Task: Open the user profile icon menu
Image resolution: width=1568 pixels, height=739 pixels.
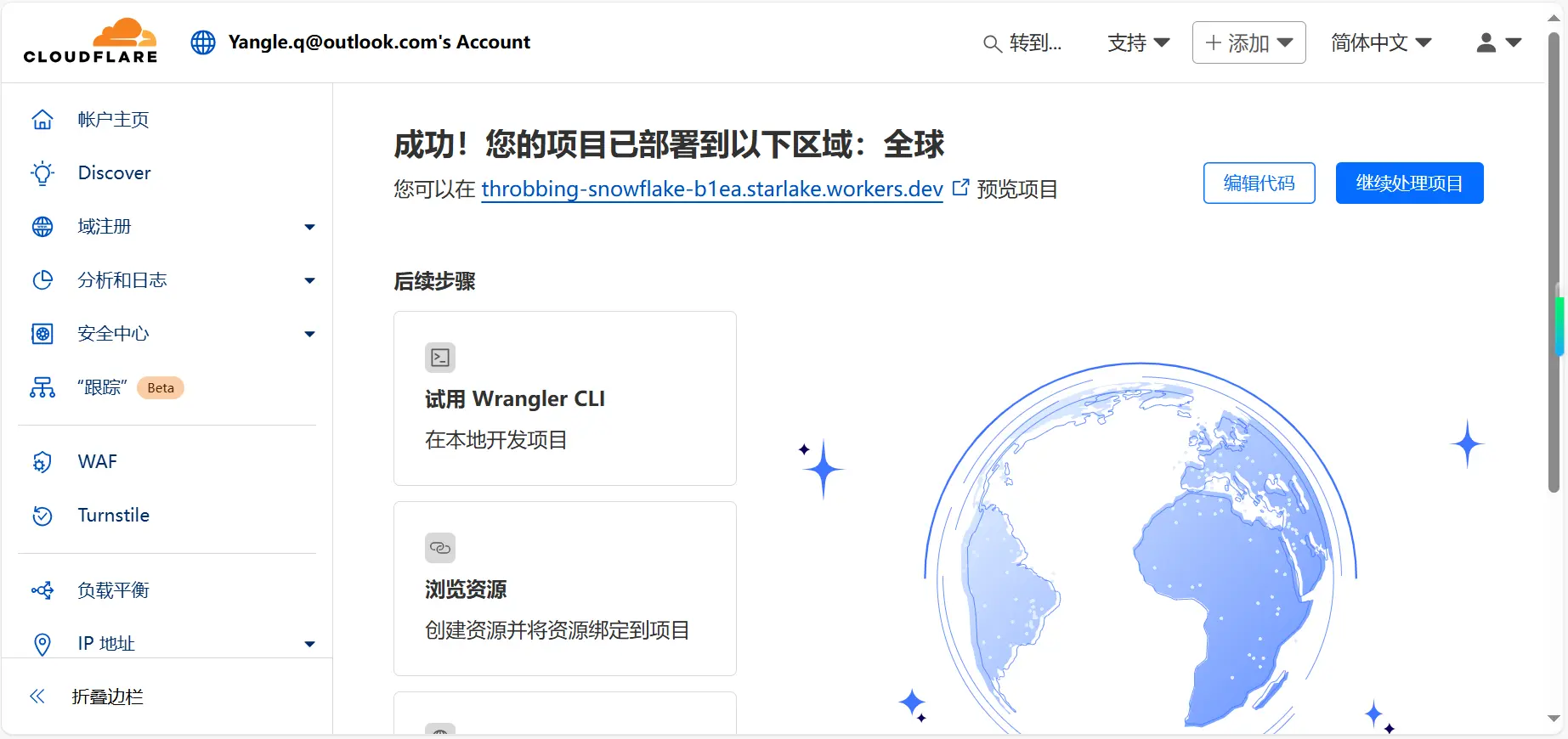Action: [1486, 42]
